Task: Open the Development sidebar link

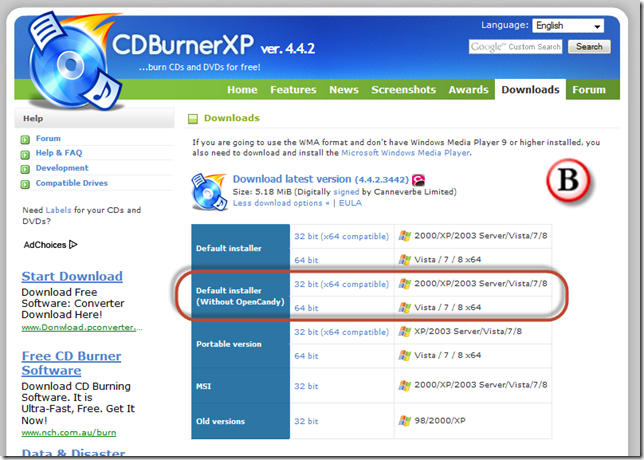Action: pos(62,168)
